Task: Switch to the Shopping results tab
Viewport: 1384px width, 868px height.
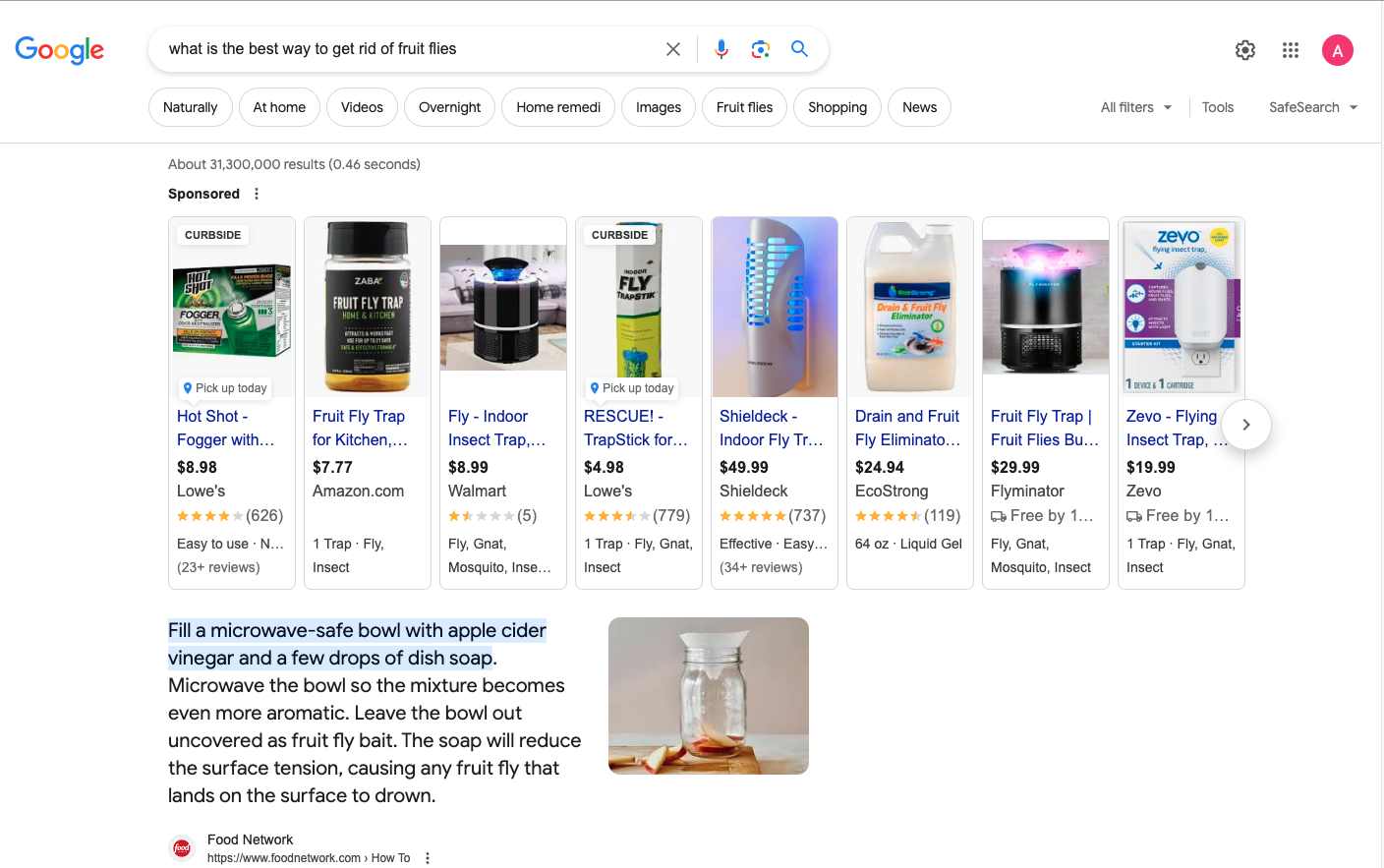Action: (x=836, y=107)
